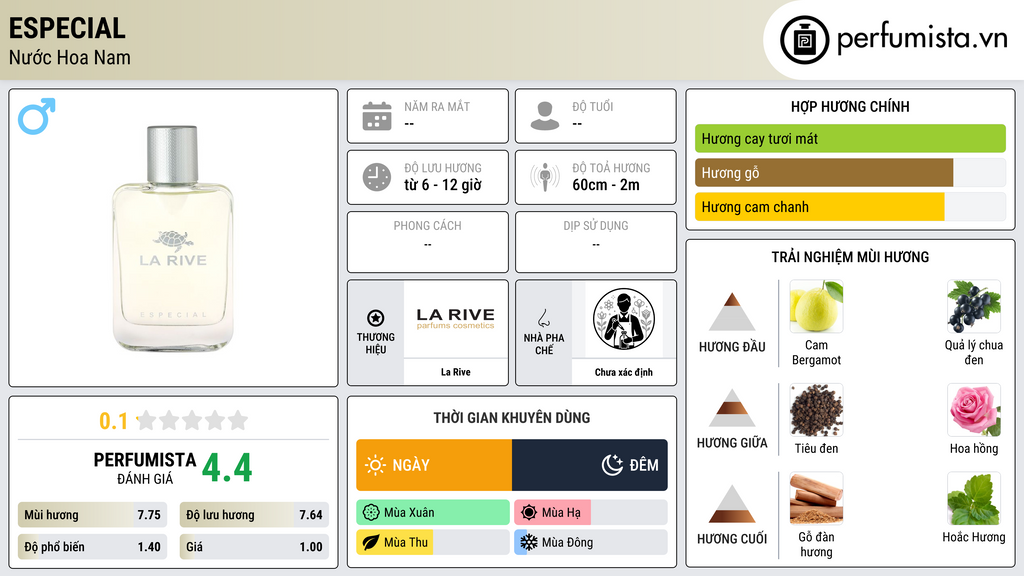This screenshot has height=576, width=1024.
Task: Select the Đêm nighttime block
Action: [x=590, y=465]
